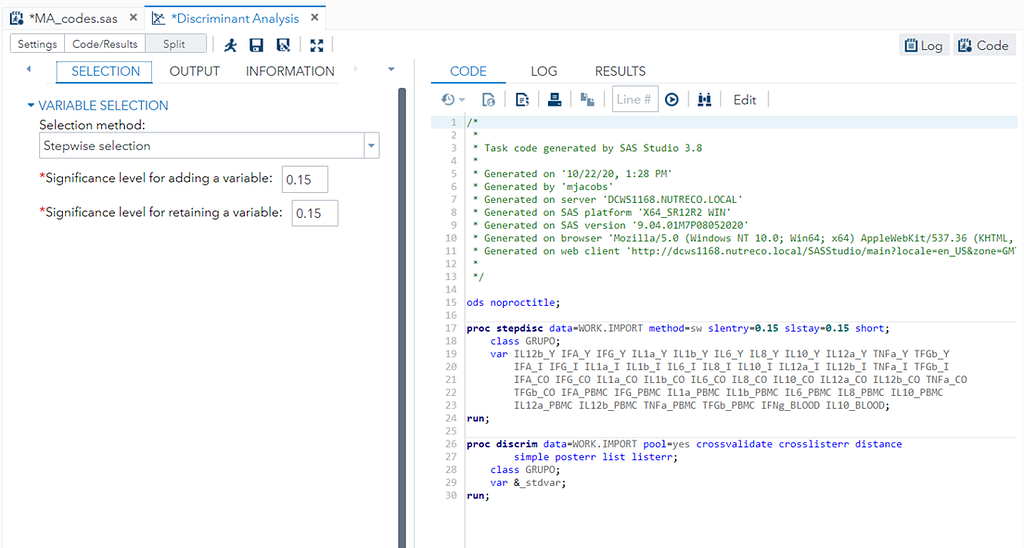
Task: Click the Edit button in code toolbar
Action: point(745,99)
